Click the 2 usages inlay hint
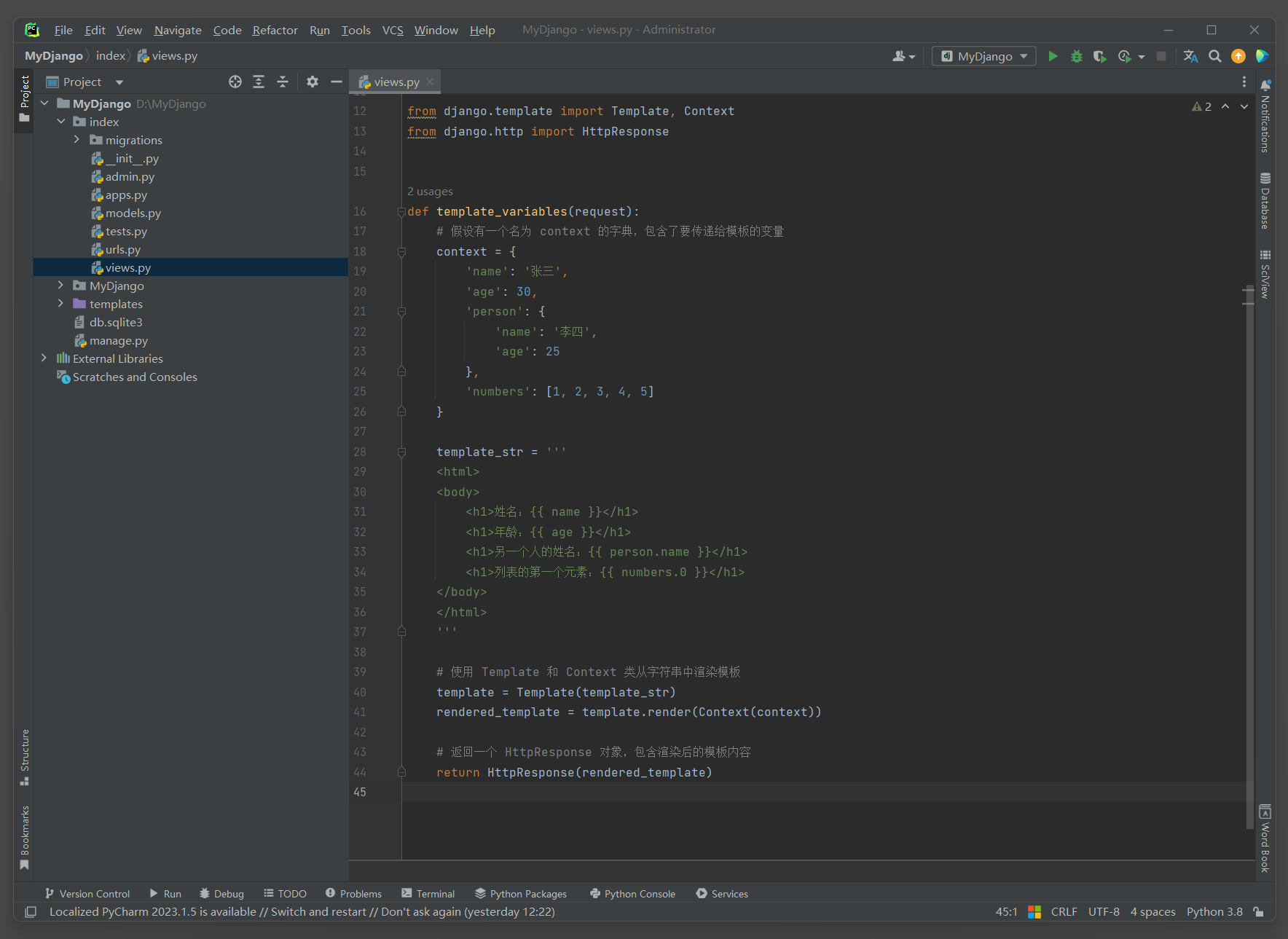 pyautogui.click(x=430, y=192)
